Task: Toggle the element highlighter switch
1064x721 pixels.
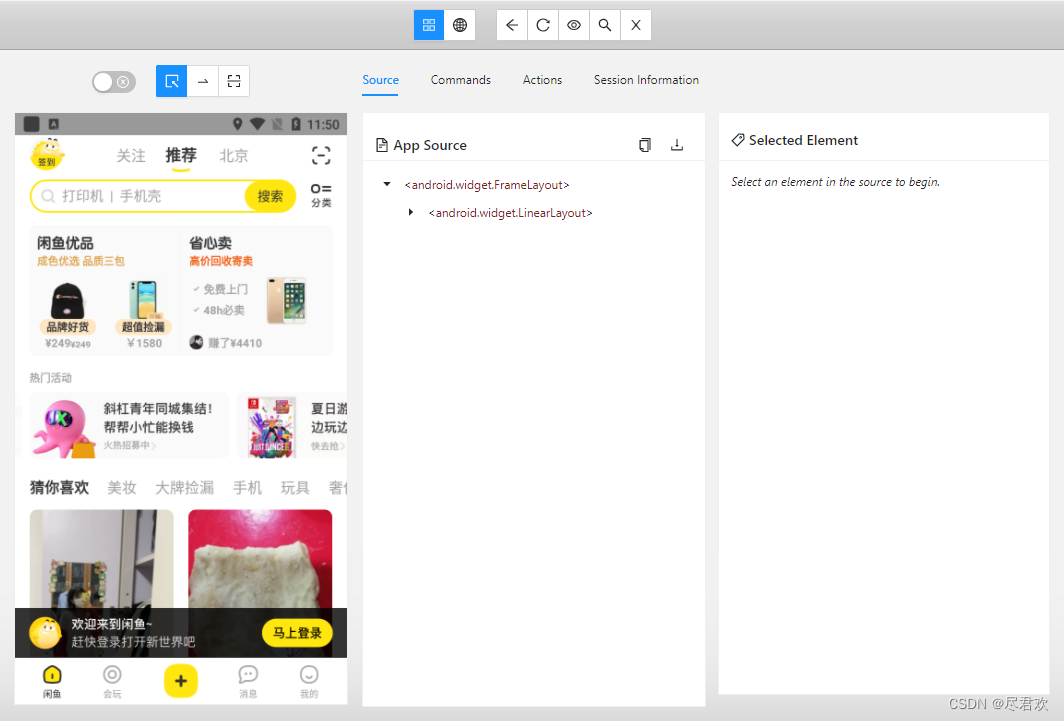Action: [114, 82]
